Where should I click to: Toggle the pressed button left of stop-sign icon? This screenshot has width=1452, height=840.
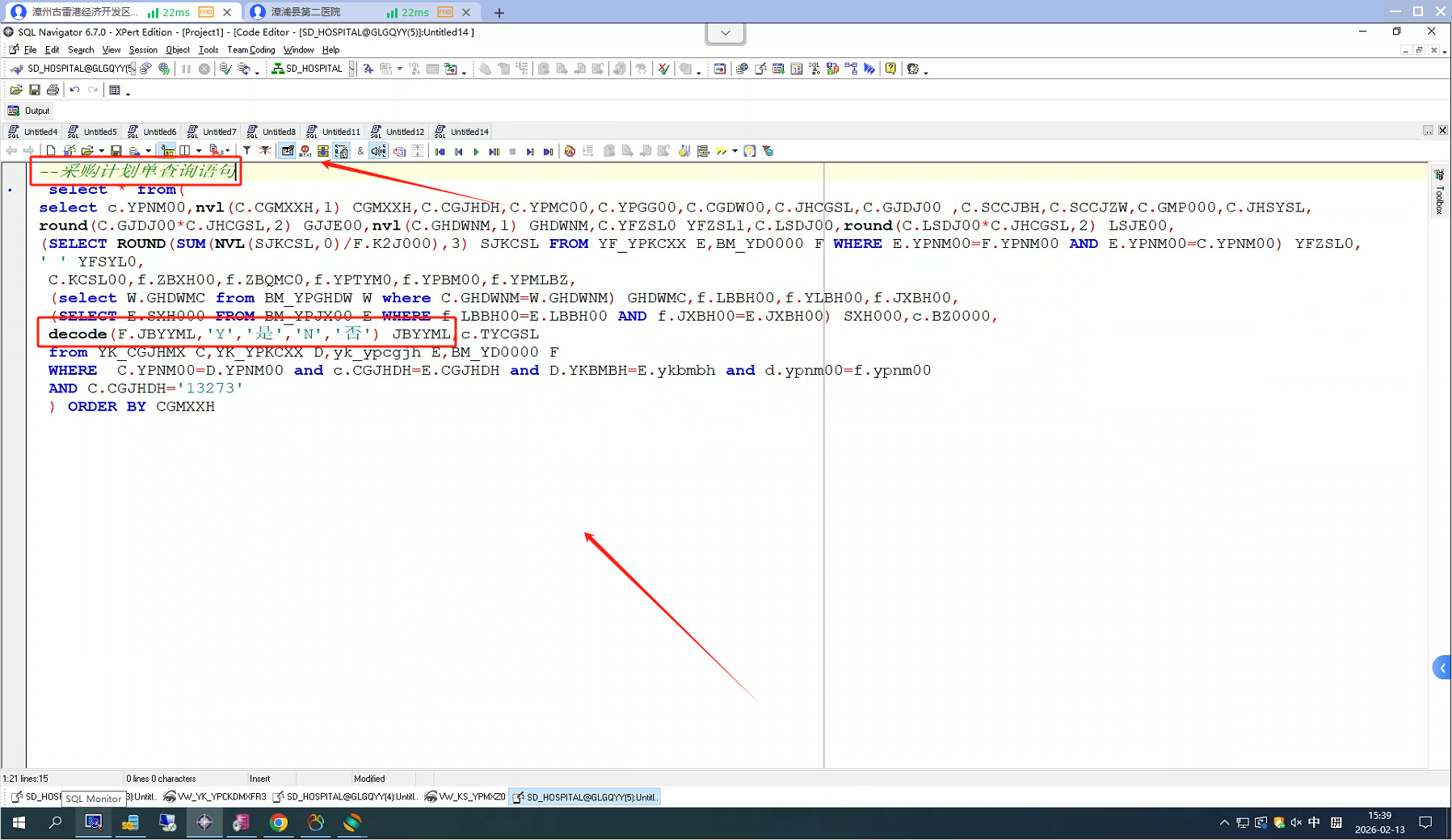tap(288, 151)
